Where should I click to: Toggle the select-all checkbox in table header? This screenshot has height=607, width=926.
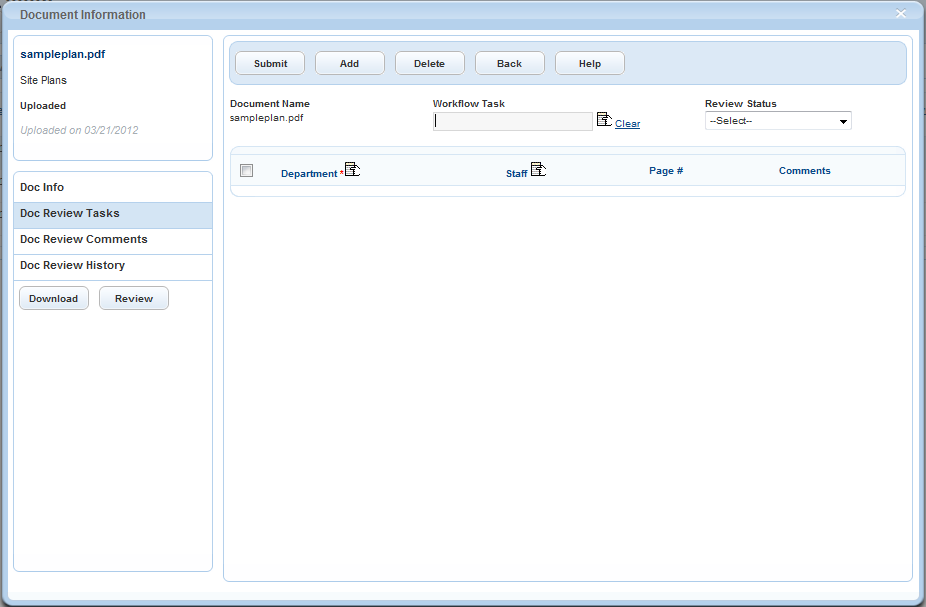(x=247, y=171)
